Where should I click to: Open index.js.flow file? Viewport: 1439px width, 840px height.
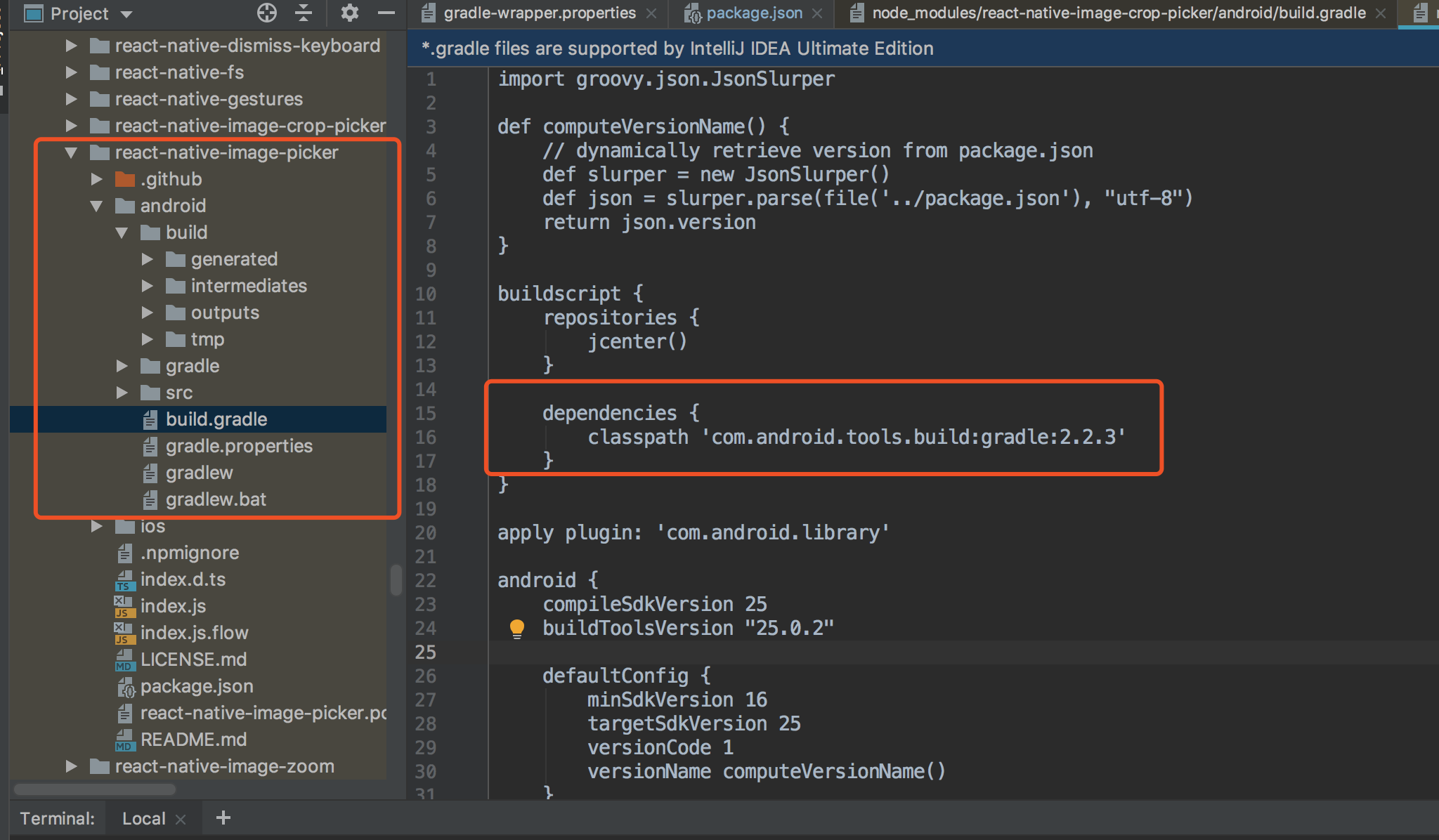(194, 633)
